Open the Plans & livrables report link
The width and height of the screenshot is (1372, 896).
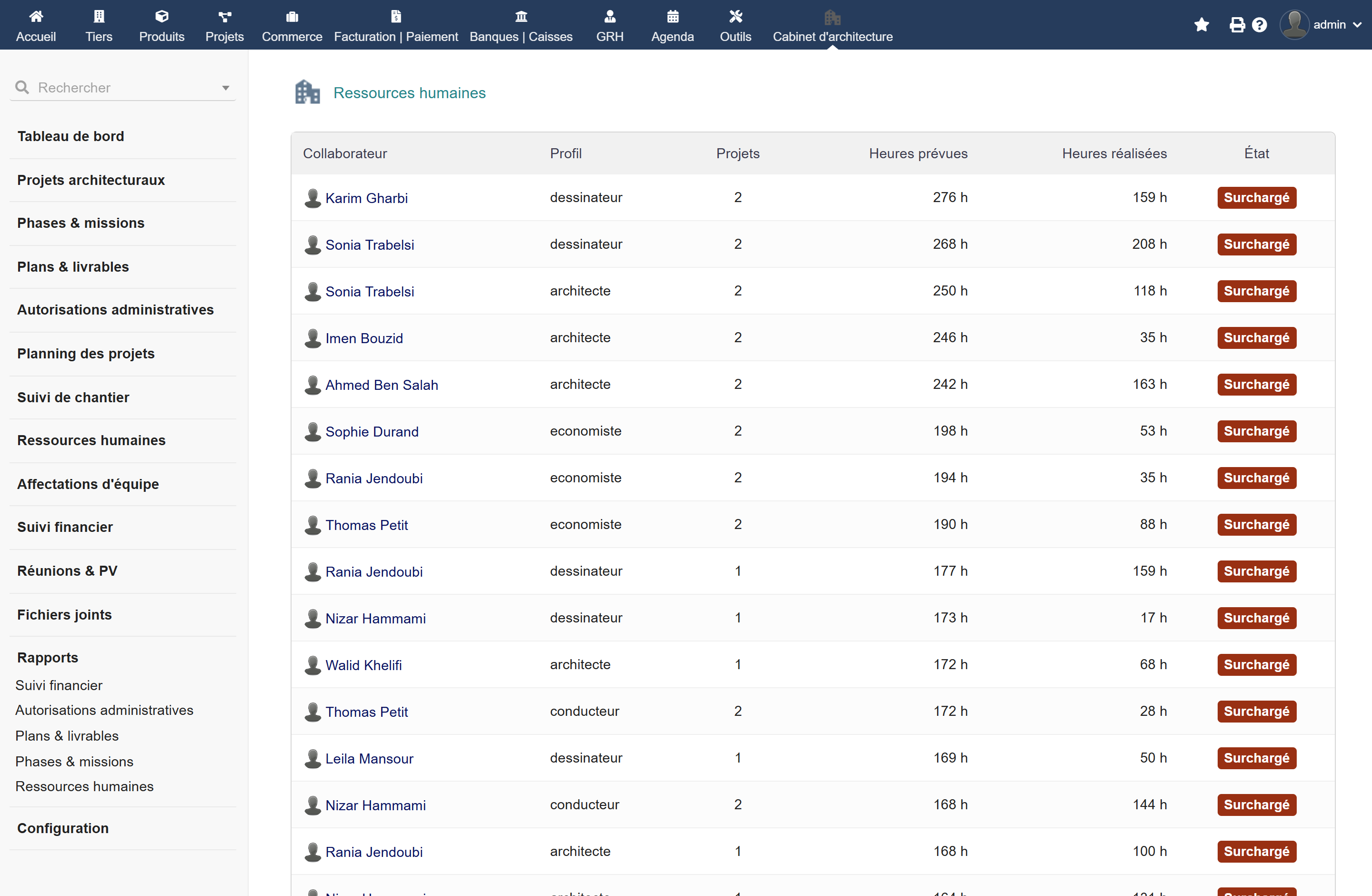click(x=67, y=736)
